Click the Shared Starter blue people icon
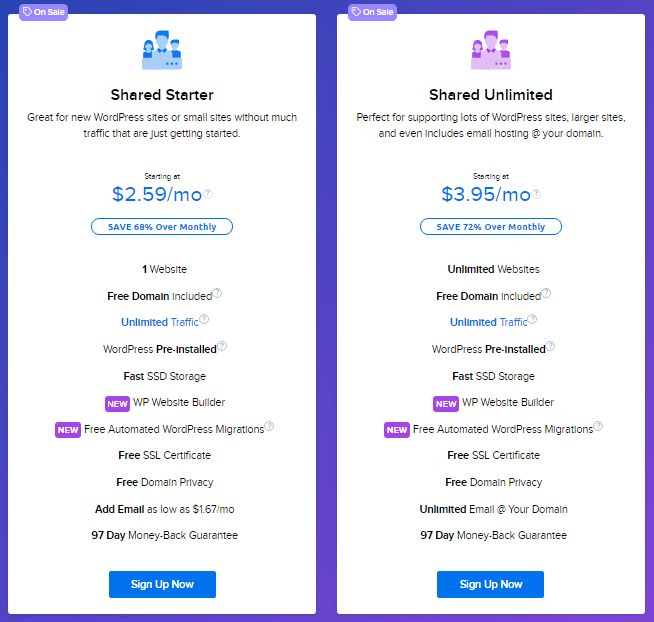The image size is (654, 622). [x=162, y=50]
